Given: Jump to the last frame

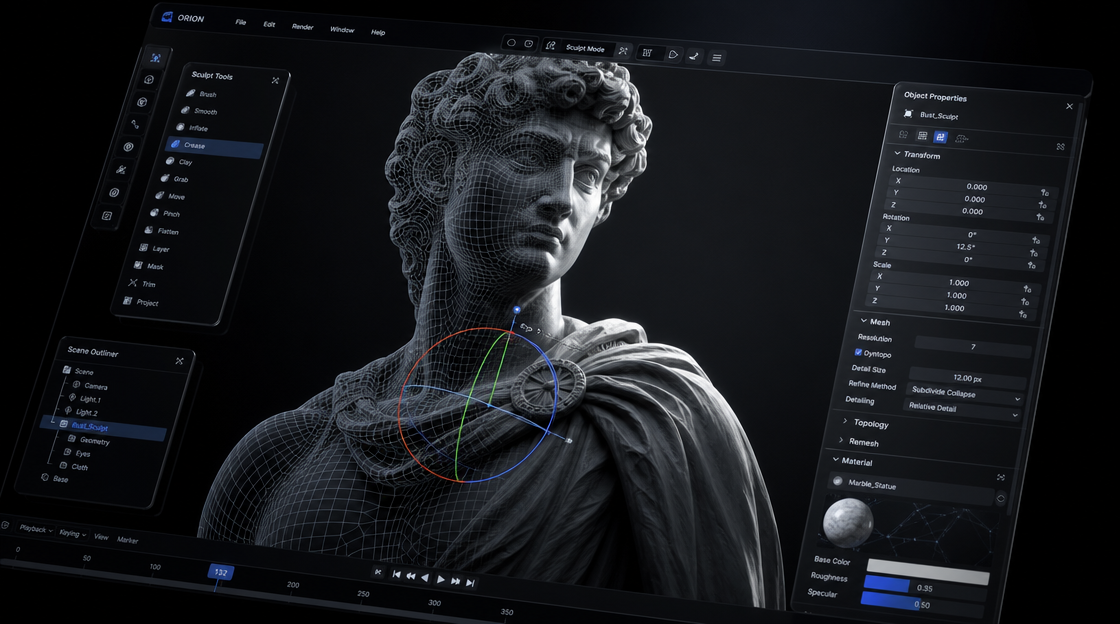Looking at the screenshot, I should pos(470,583).
